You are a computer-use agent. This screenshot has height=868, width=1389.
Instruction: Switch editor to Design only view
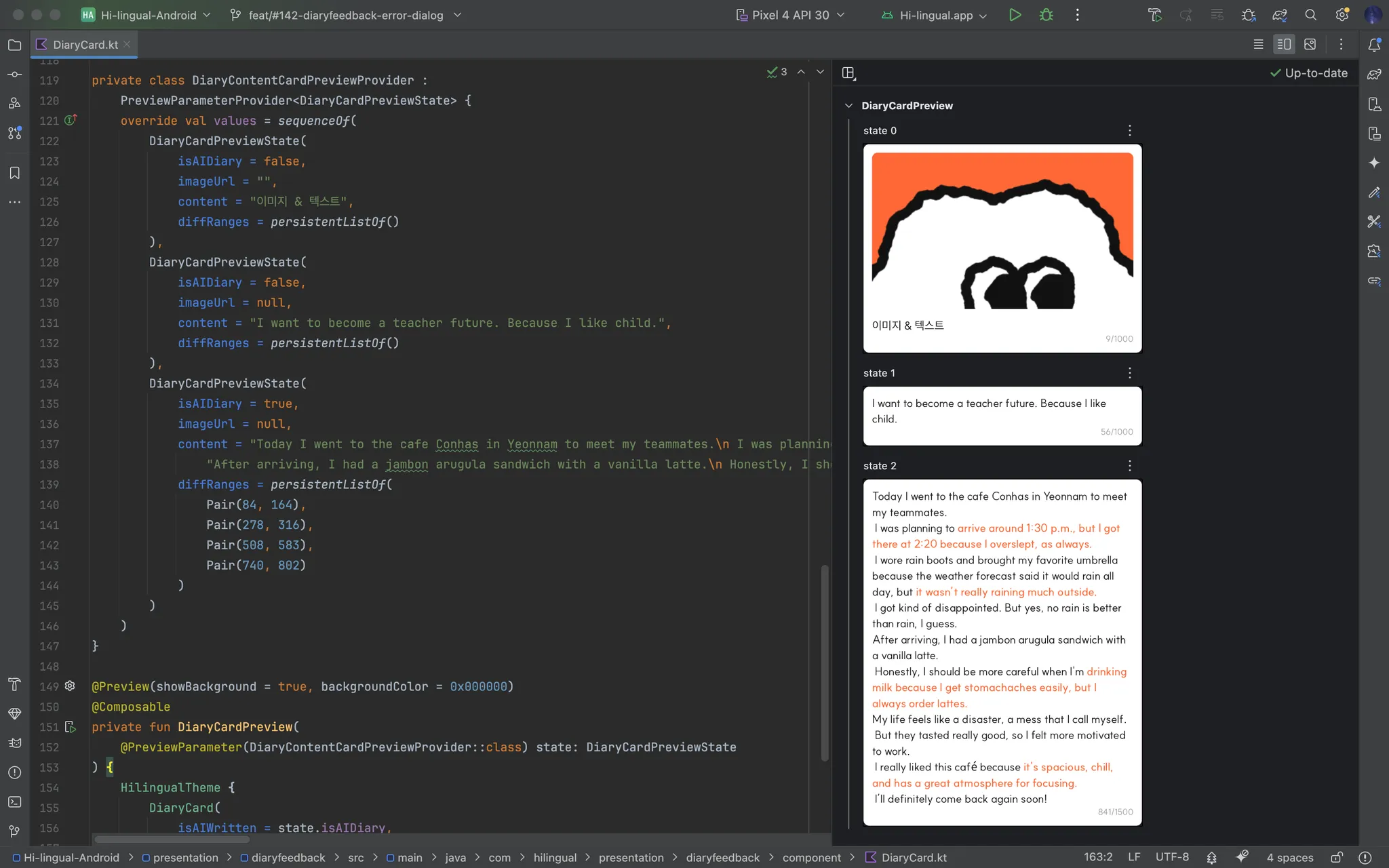coord(1310,45)
